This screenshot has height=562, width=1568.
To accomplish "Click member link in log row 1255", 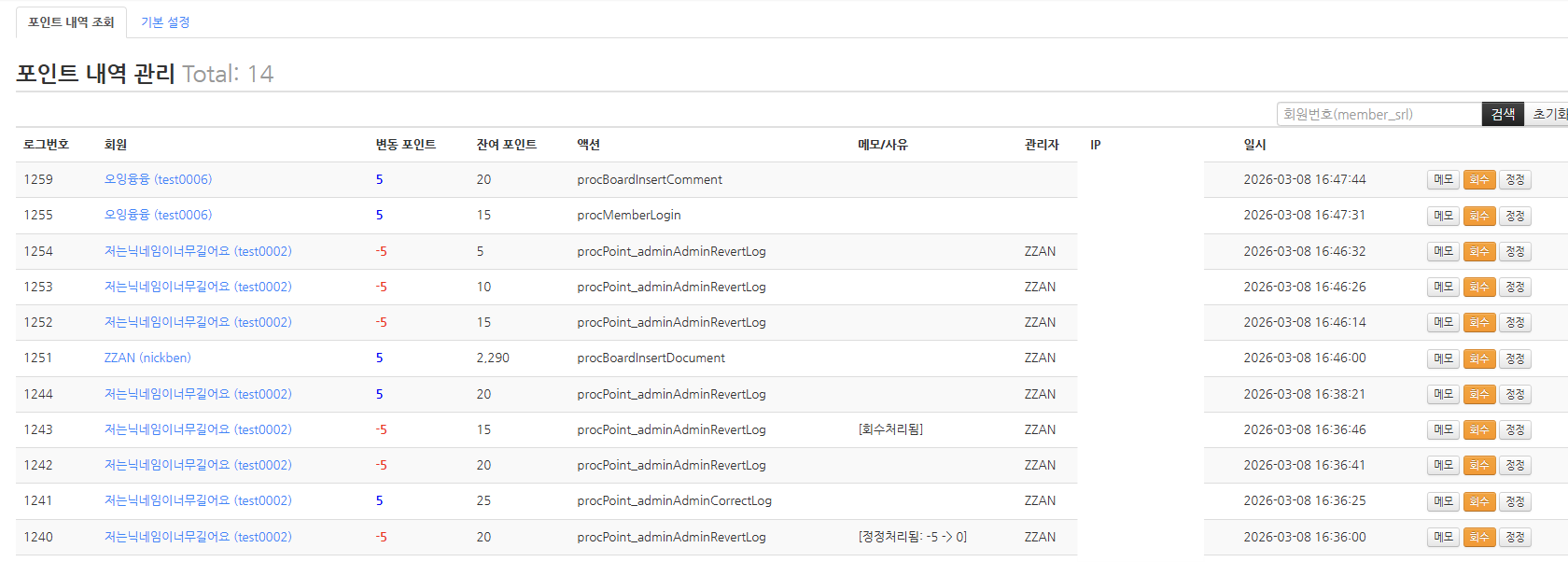I will point(158,215).
